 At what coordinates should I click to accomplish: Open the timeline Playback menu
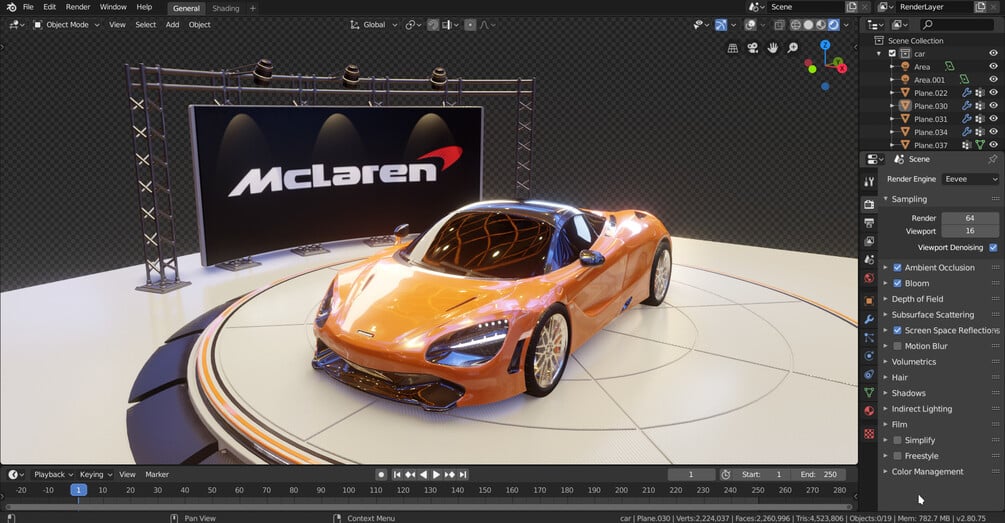(53, 474)
